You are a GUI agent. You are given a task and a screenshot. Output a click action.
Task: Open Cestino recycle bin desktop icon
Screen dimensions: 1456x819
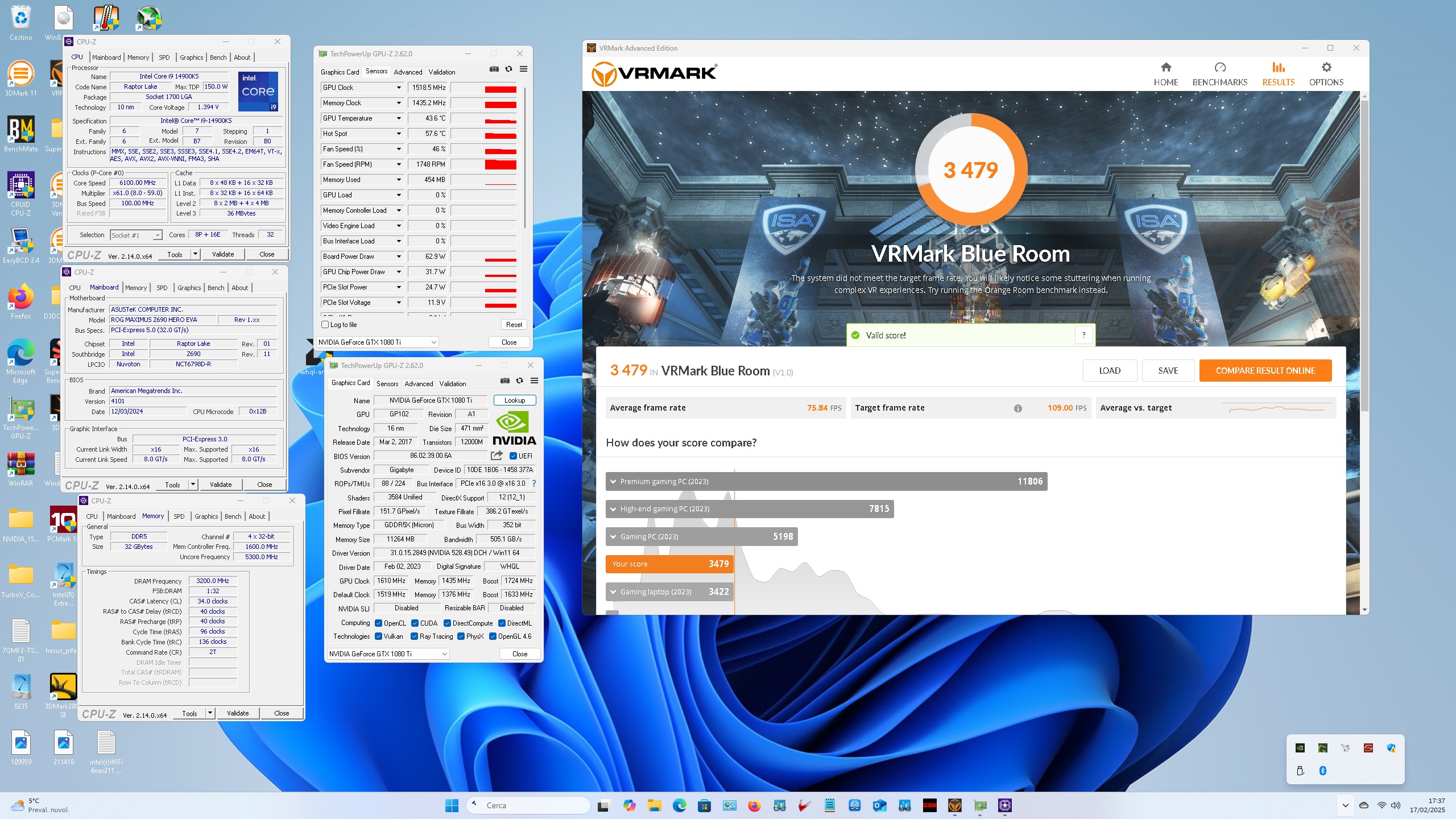point(21,23)
